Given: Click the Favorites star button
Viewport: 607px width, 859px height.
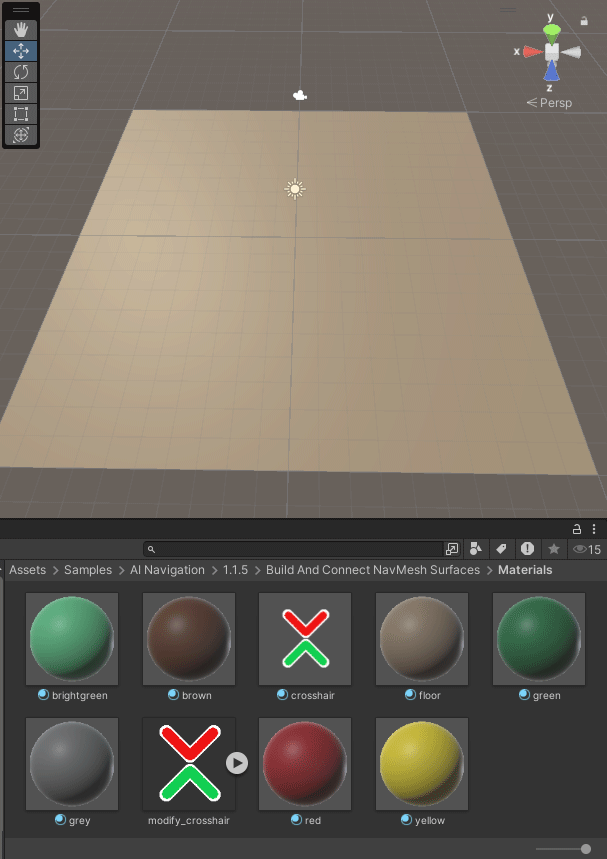Looking at the screenshot, I should [x=553, y=549].
